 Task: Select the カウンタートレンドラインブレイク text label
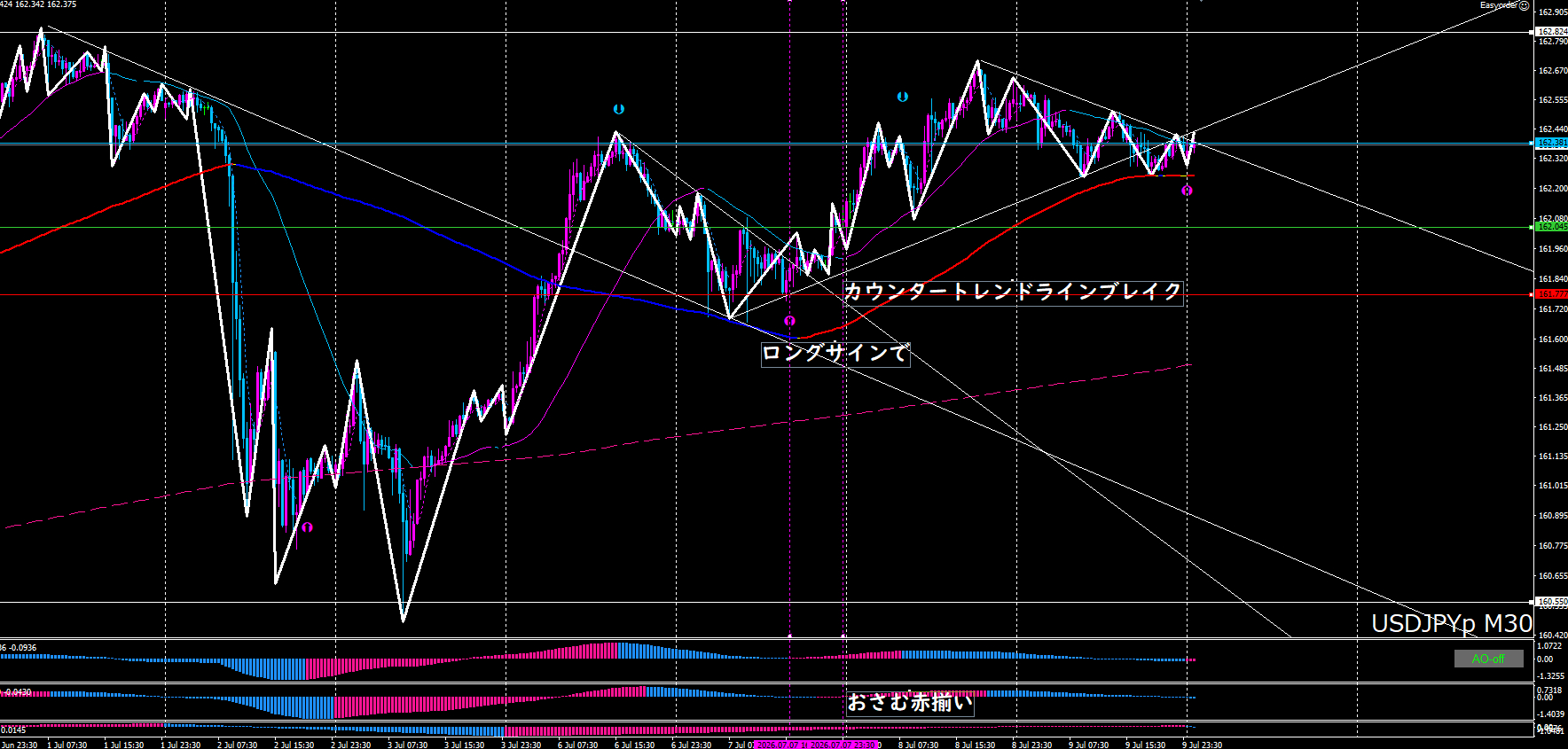tap(1013, 293)
